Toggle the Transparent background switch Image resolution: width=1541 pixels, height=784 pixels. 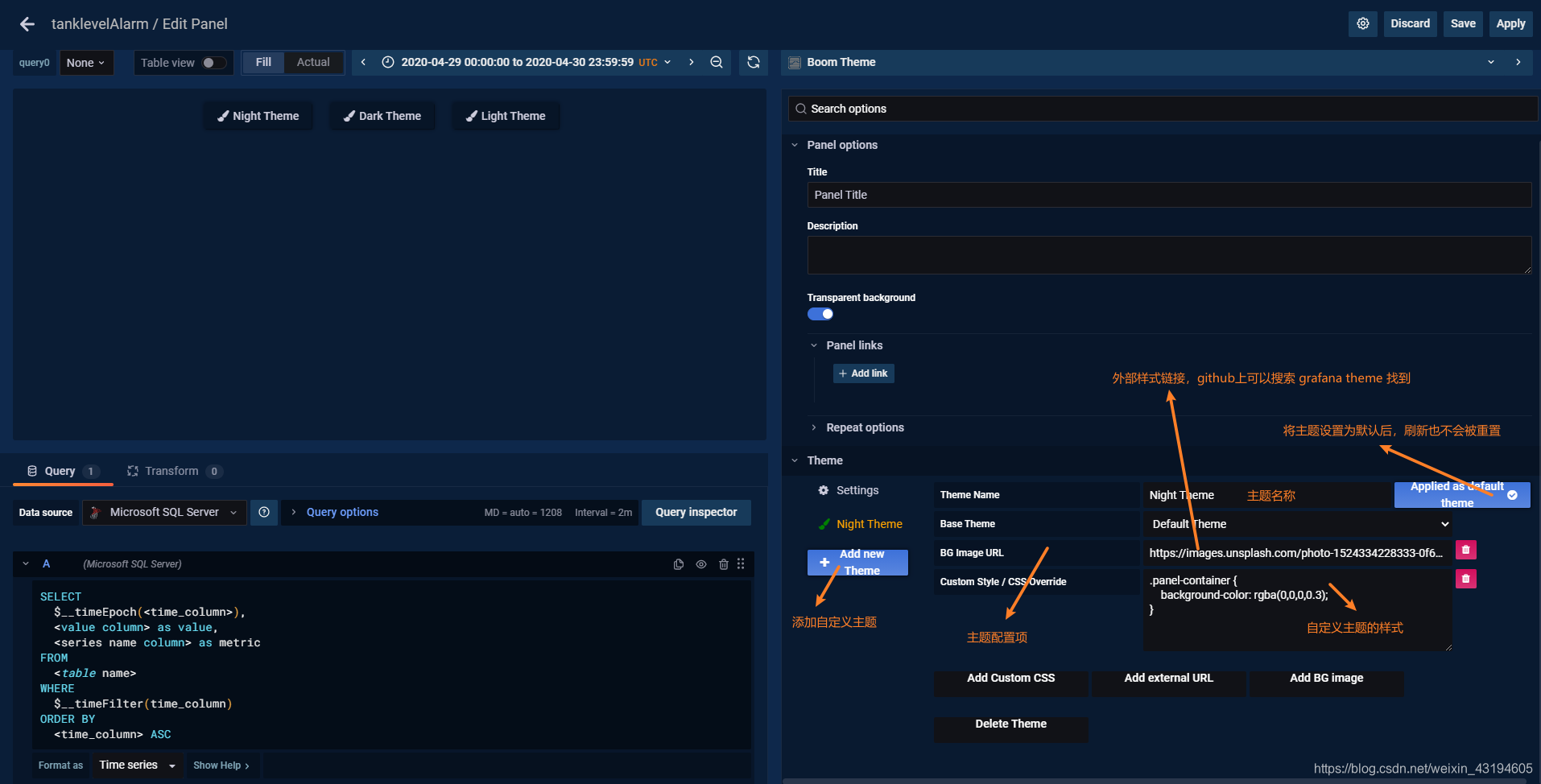pyautogui.click(x=820, y=313)
